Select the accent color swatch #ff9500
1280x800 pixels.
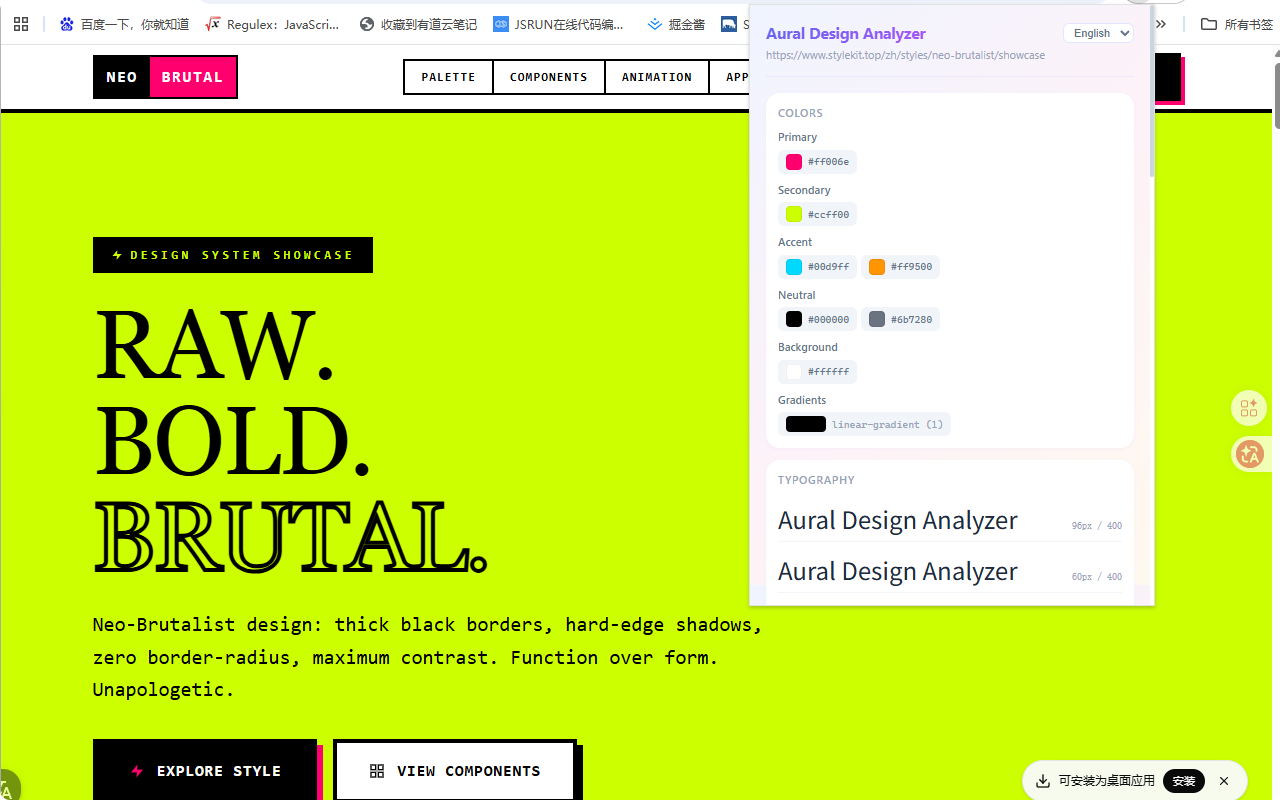900,267
